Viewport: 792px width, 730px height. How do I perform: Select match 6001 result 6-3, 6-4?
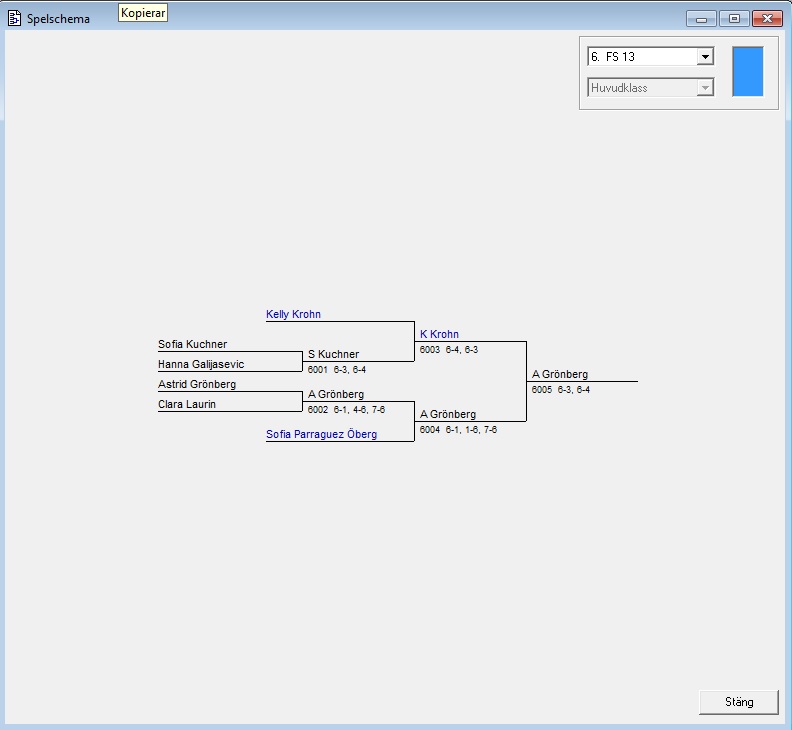[336, 369]
